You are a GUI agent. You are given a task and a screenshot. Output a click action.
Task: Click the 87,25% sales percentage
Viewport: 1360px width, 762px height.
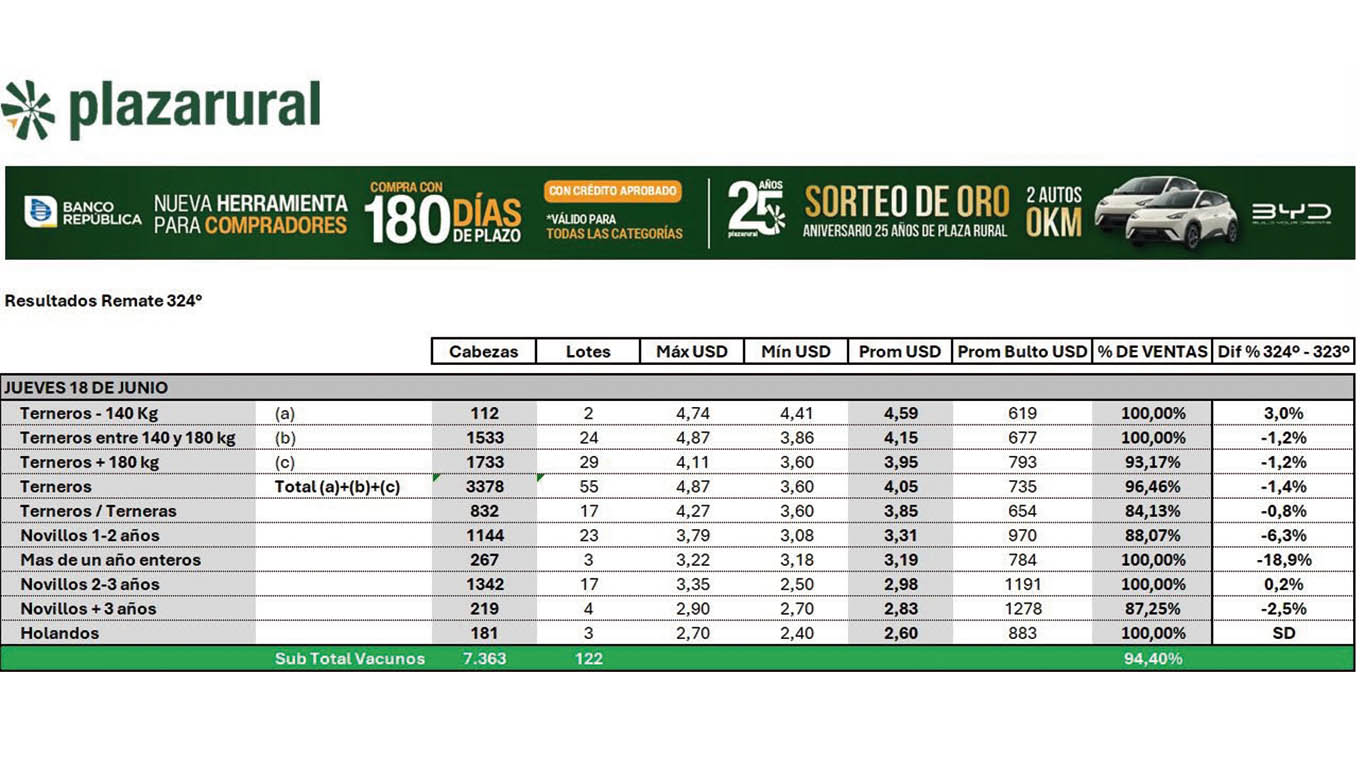(1152, 608)
